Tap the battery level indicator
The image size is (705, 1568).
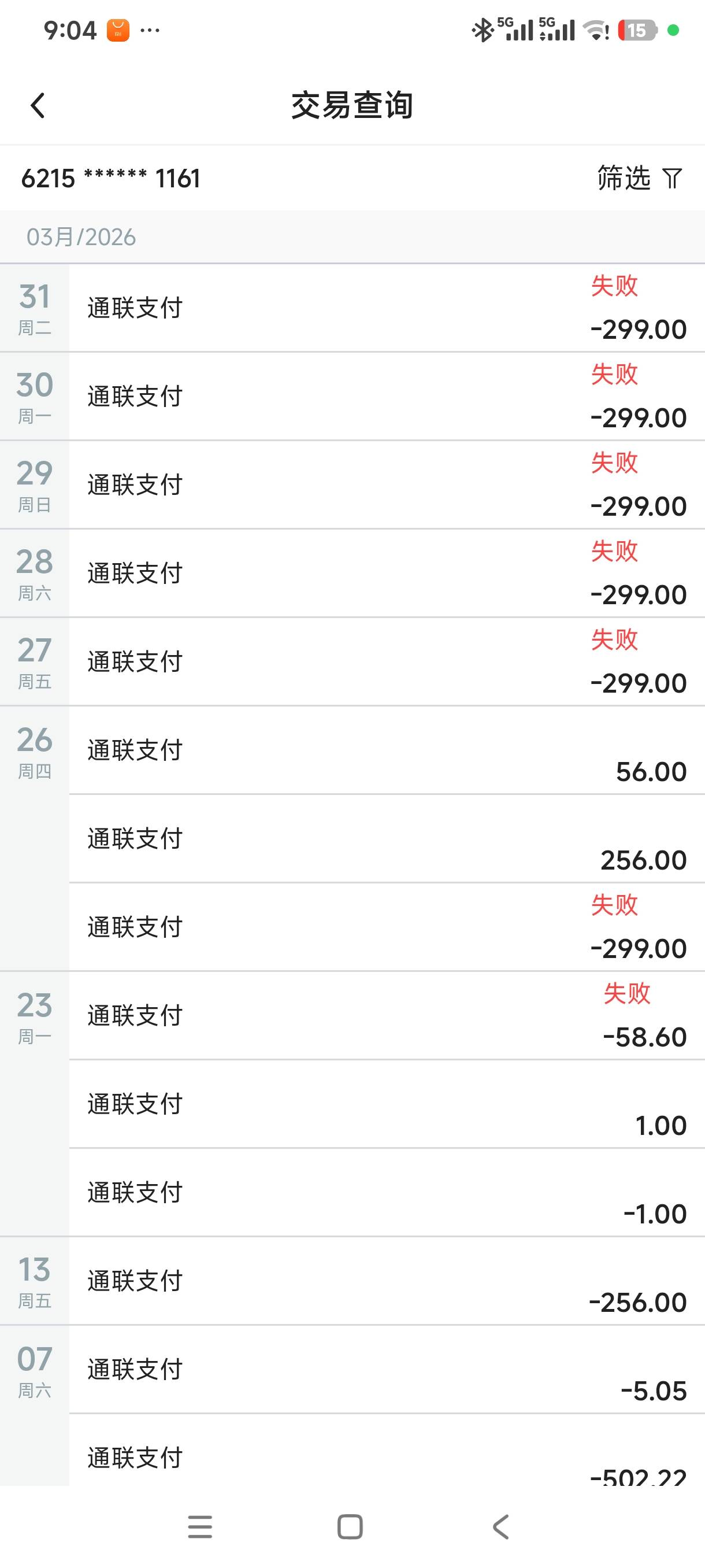[637, 30]
